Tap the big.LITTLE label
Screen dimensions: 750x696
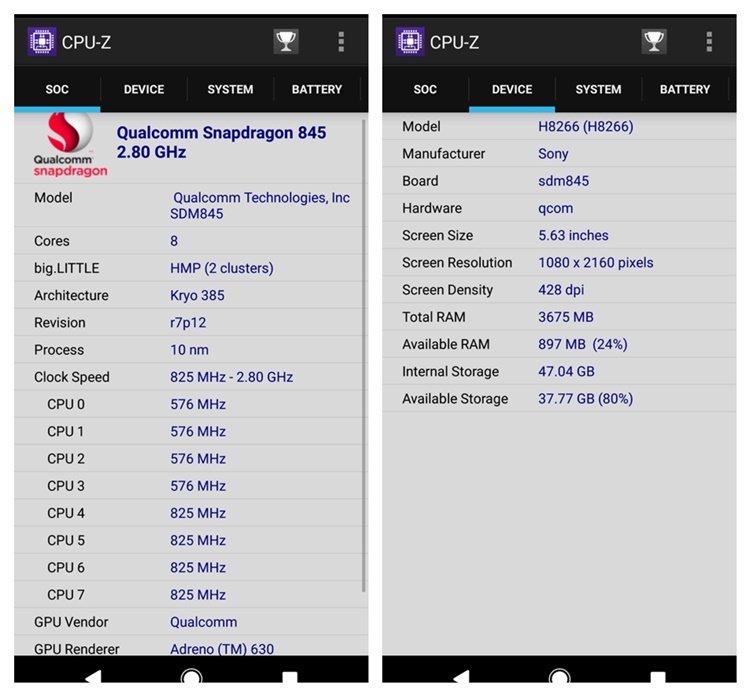tap(66, 268)
